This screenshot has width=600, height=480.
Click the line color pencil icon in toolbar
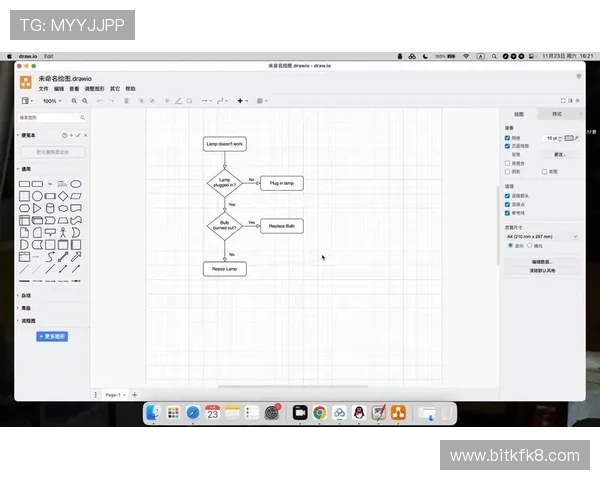tap(178, 101)
